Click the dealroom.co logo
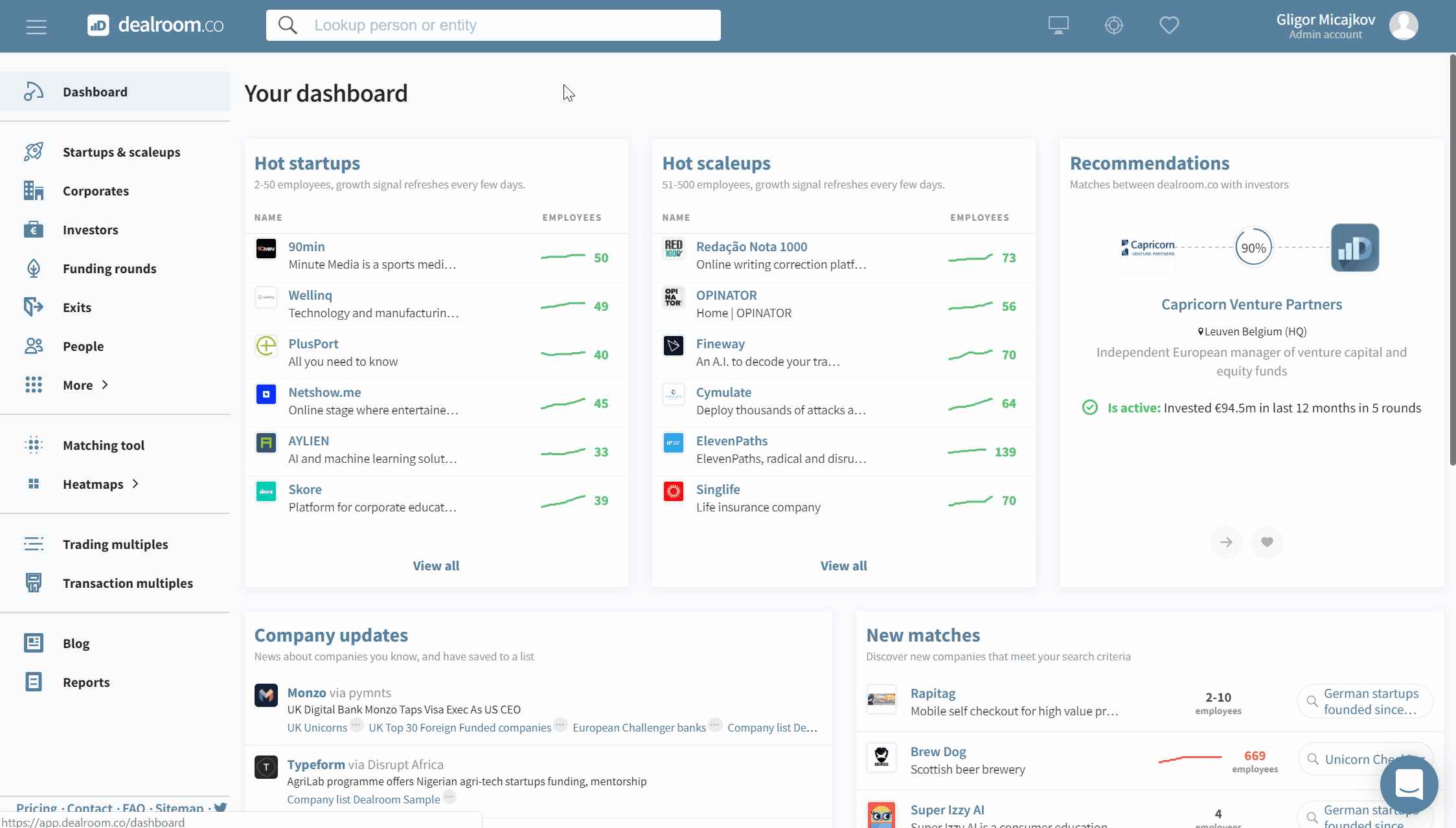The height and width of the screenshot is (828, 1456). pyautogui.click(x=155, y=25)
